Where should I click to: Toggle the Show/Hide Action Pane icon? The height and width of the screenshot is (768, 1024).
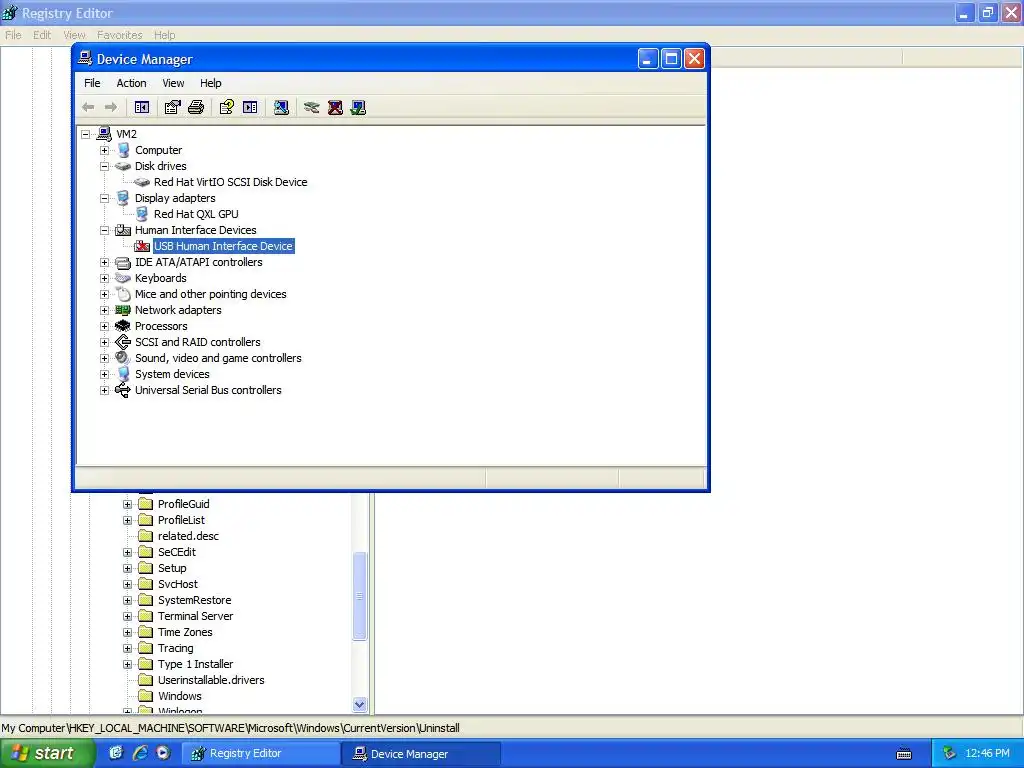tap(250, 107)
